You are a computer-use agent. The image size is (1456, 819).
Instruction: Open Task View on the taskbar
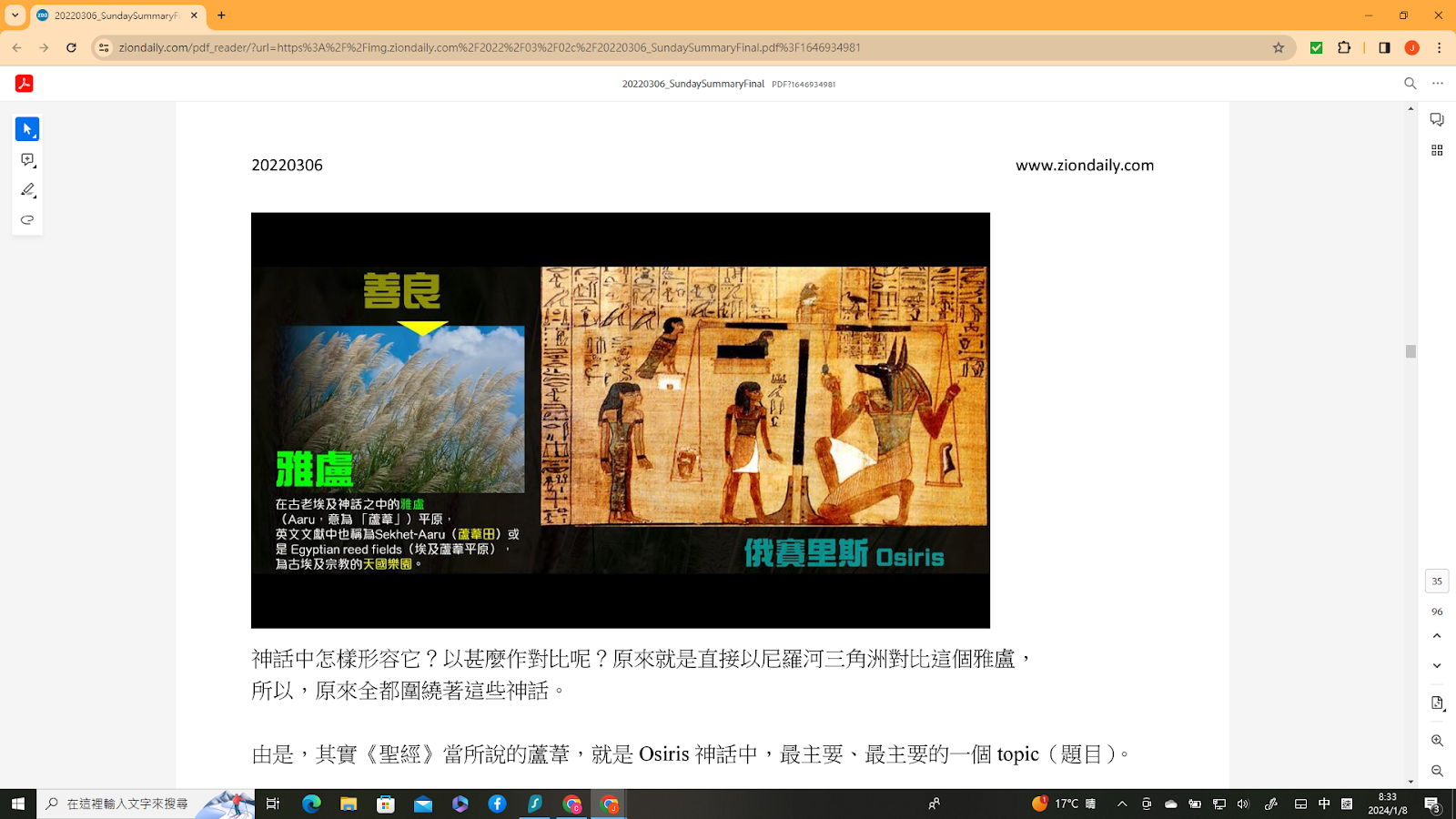click(273, 804)
